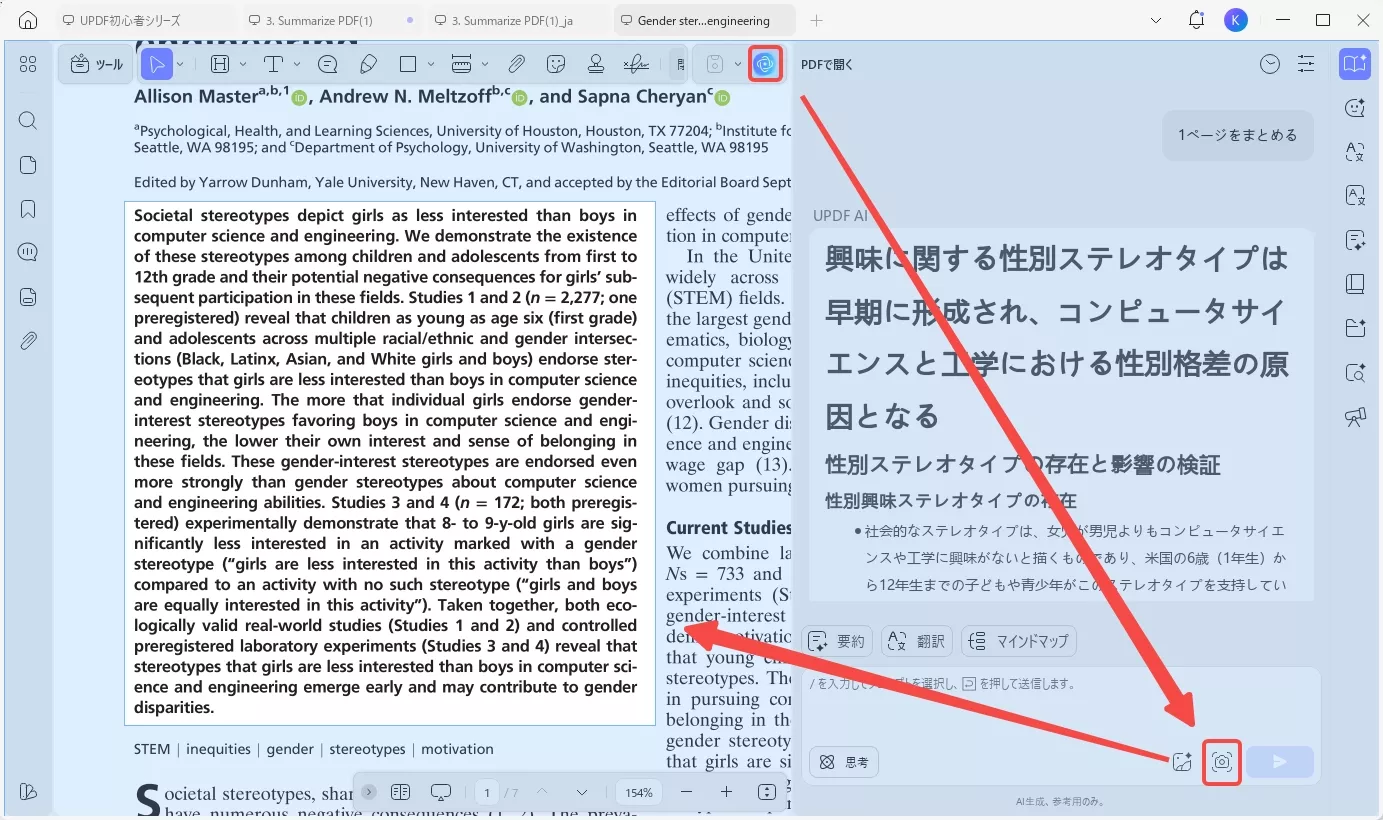Viewport: 1383px width, 820px height.
Task: Select the comment annotation tool
Action: pyautogui.click(x=328, y=63)
